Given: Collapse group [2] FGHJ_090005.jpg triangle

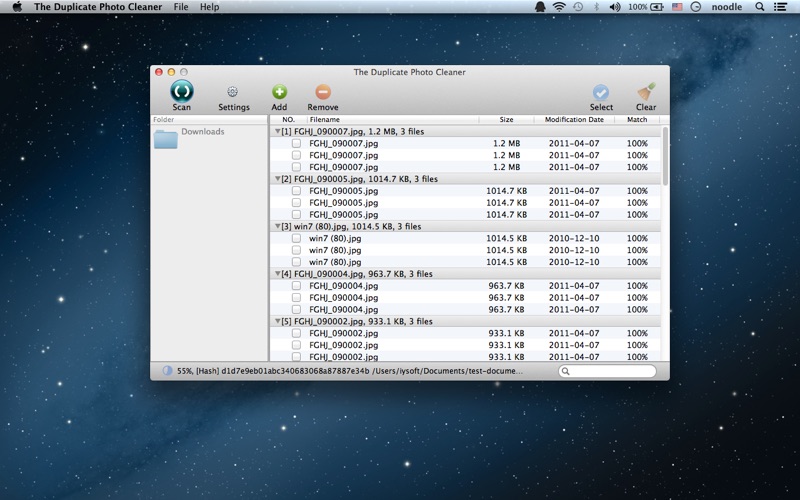Looking at the screenshot, I should point(278,179).
